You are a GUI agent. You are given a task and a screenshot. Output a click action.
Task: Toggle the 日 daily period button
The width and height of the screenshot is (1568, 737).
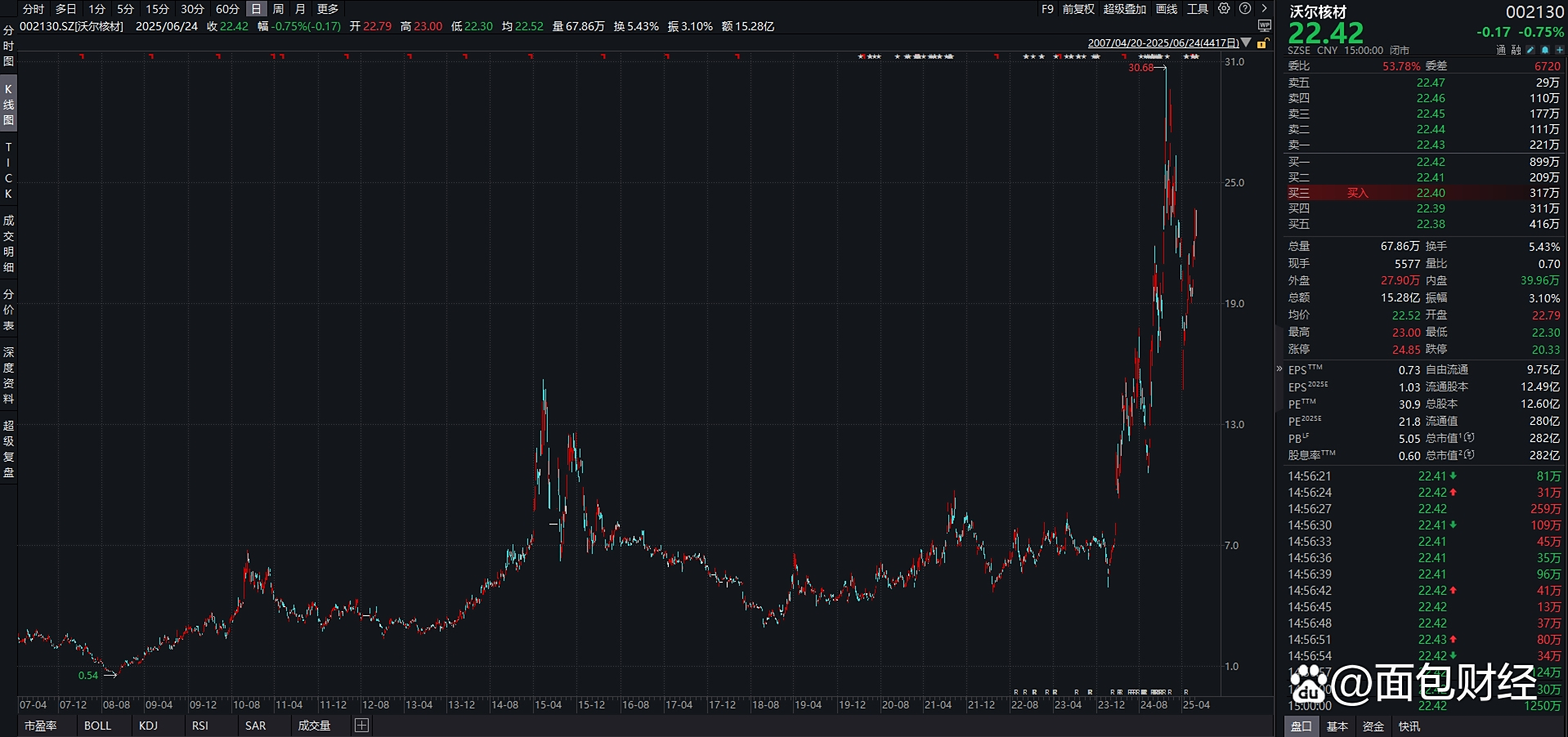[257, 9]
